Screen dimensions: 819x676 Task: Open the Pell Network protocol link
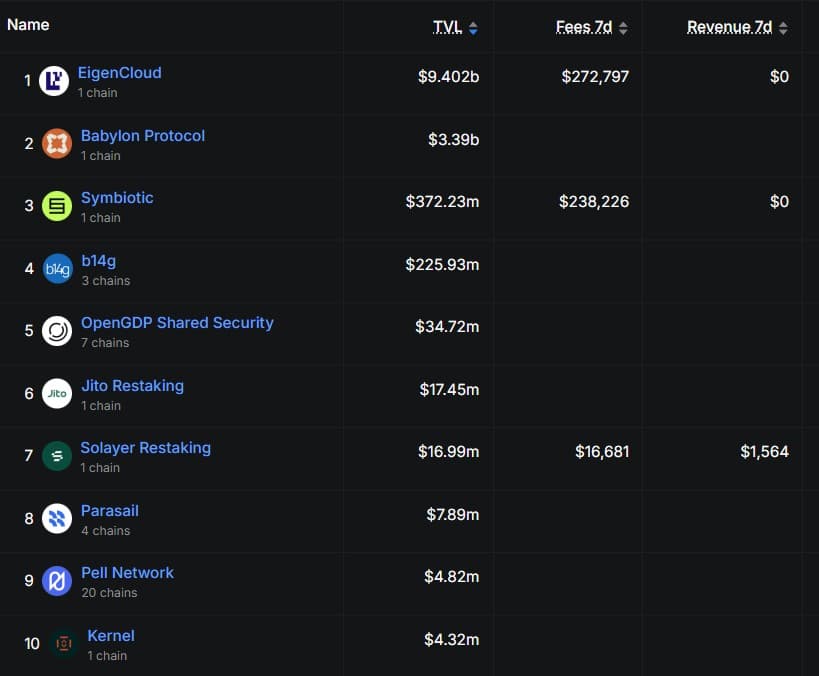127,573
